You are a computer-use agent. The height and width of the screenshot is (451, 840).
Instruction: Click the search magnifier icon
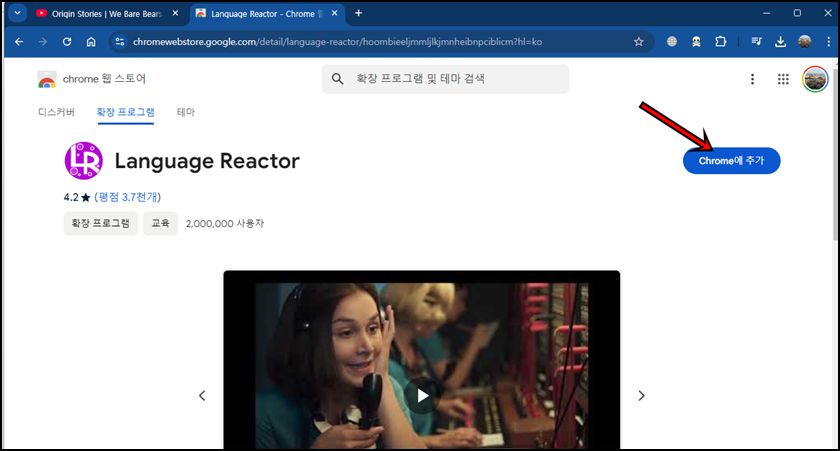click(337, 79)
